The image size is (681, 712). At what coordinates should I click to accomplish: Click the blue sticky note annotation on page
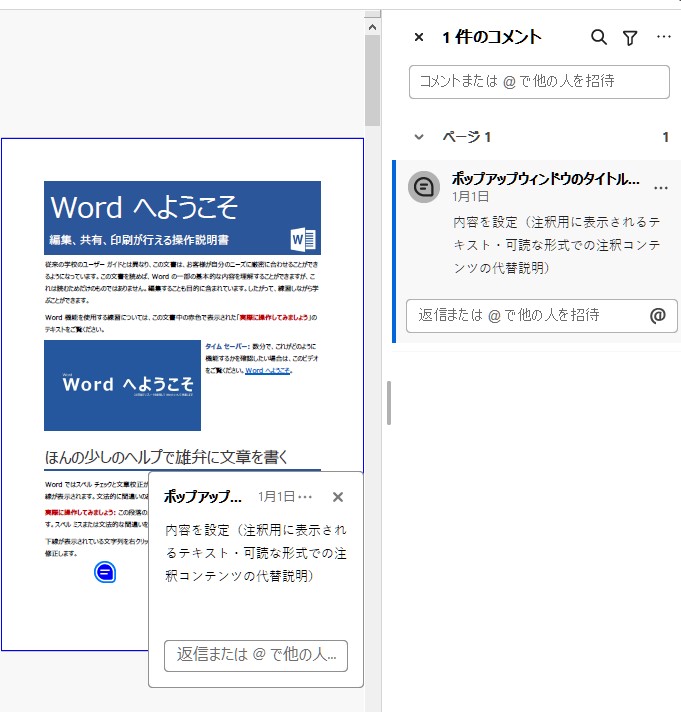click(105, 572)
